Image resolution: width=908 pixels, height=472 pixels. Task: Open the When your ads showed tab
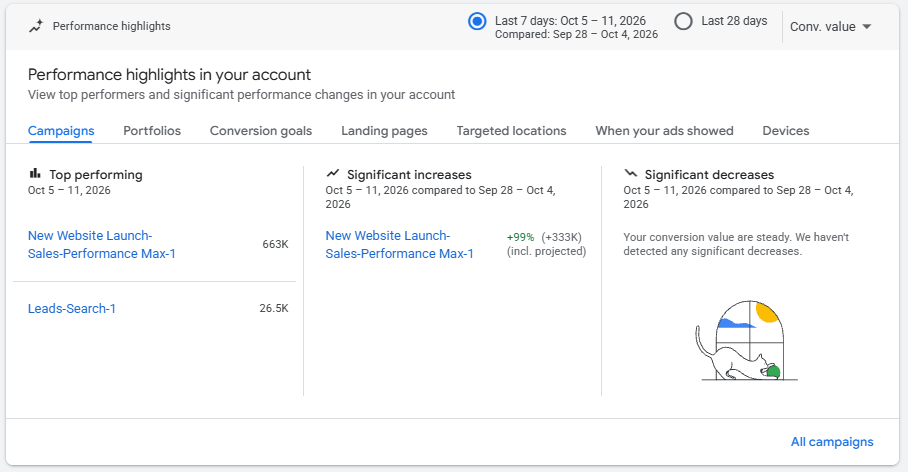(x=664, y=131)
